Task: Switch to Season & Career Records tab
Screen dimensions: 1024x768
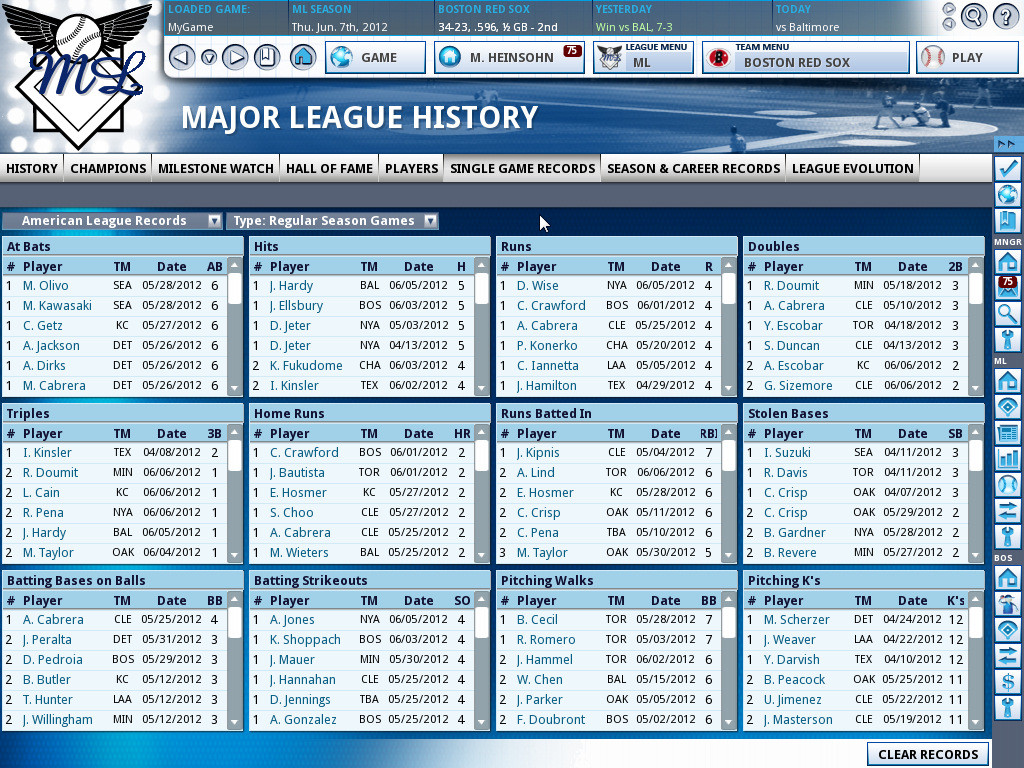Action: coord(694,168)
